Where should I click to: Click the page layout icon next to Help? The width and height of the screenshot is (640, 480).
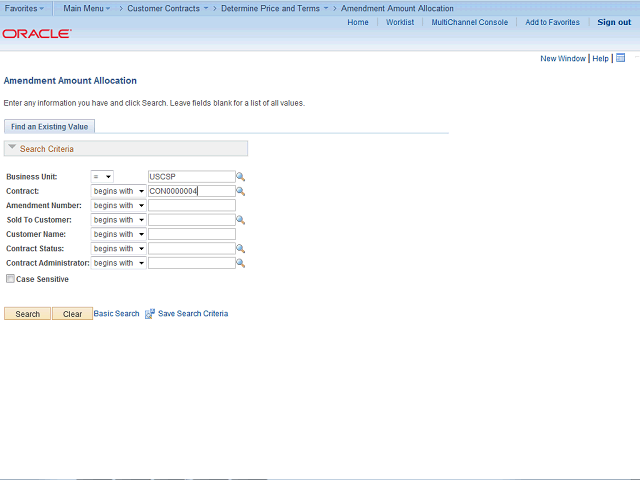click(x=620, y=58)
